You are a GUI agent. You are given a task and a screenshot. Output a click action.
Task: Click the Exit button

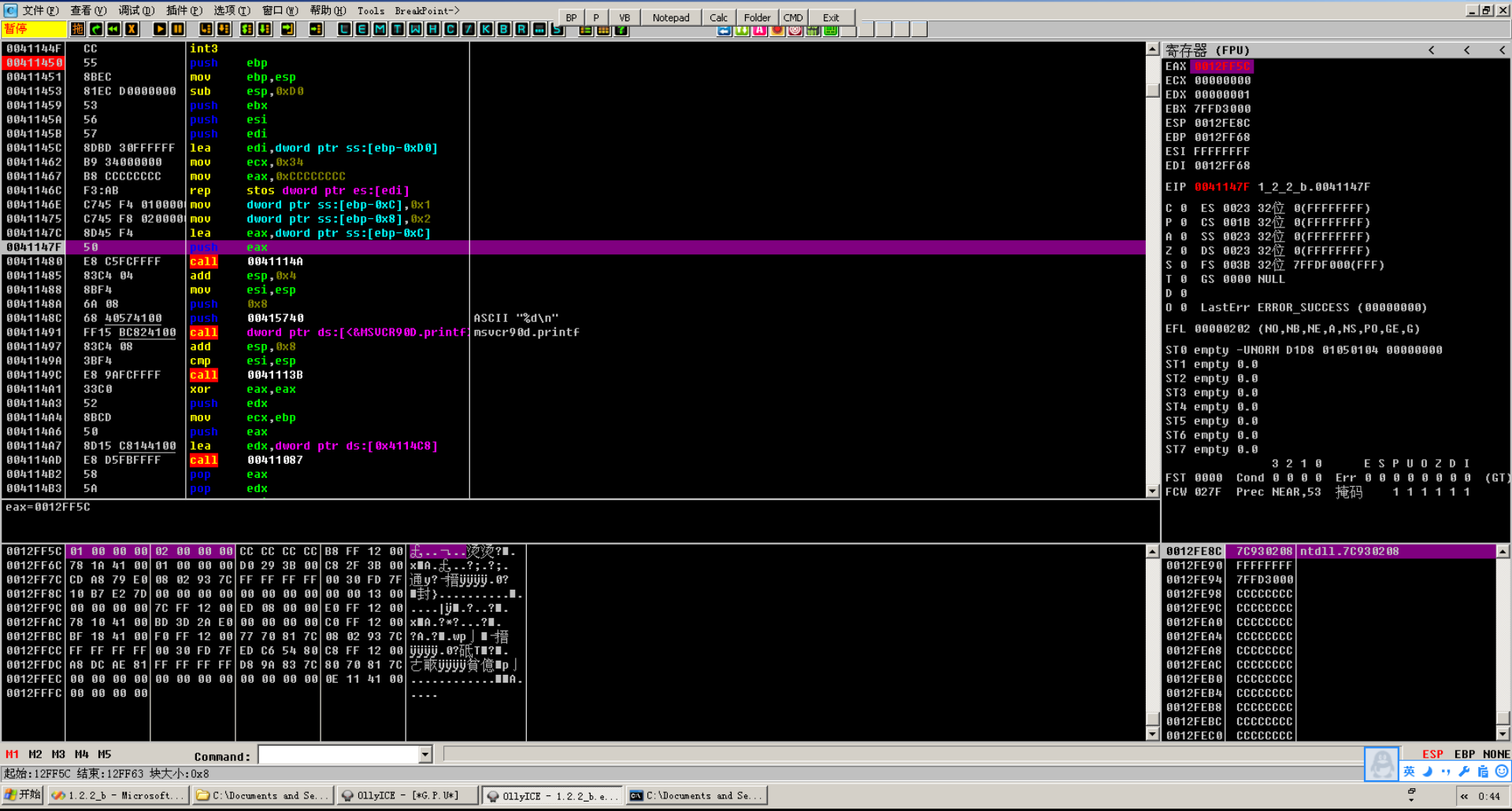pyautogui.click(x=831, y=17)
